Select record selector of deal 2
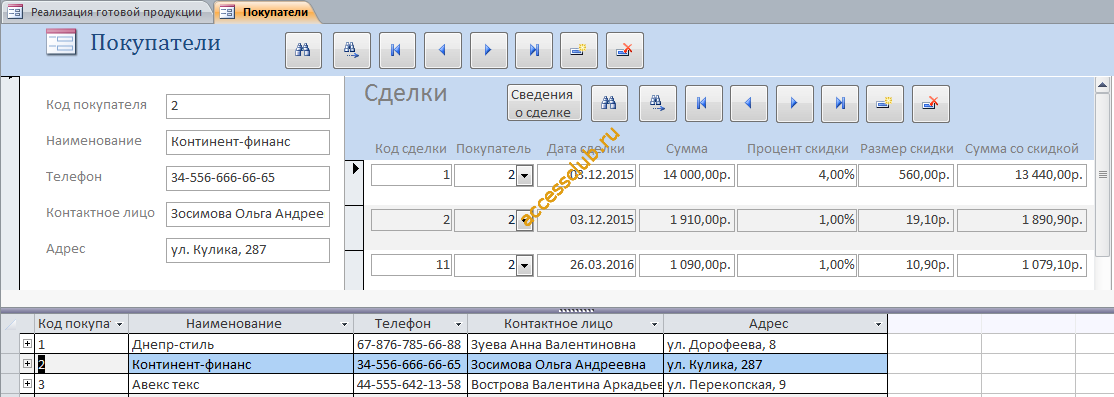The image size is (1114, 397). point(355,229)
